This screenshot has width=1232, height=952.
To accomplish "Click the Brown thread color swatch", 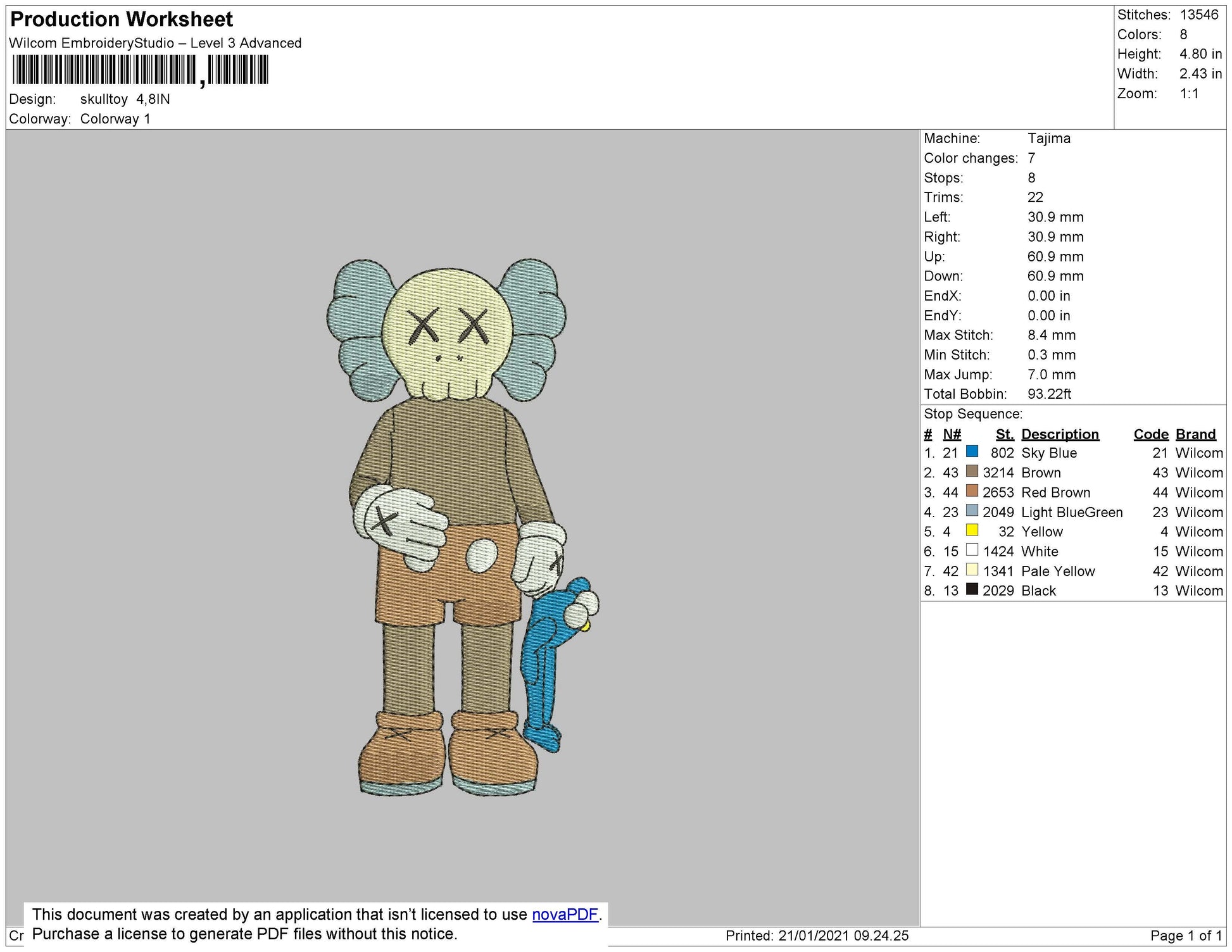I will 972,471.
